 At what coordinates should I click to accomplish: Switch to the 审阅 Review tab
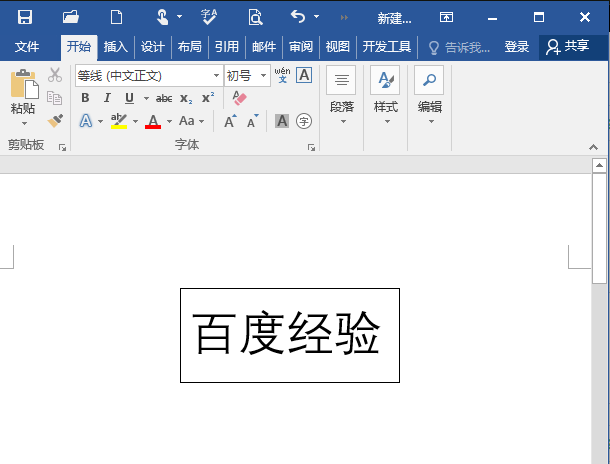(x=301, y=47)
